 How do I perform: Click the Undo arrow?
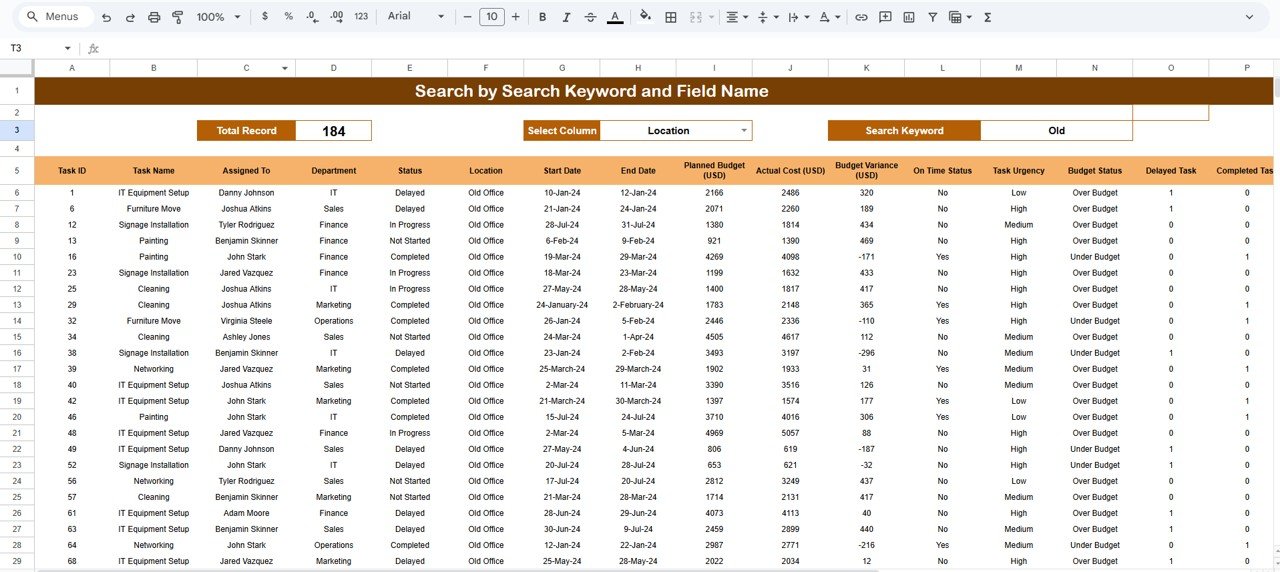pyautogui.click(x=106, y=17)
